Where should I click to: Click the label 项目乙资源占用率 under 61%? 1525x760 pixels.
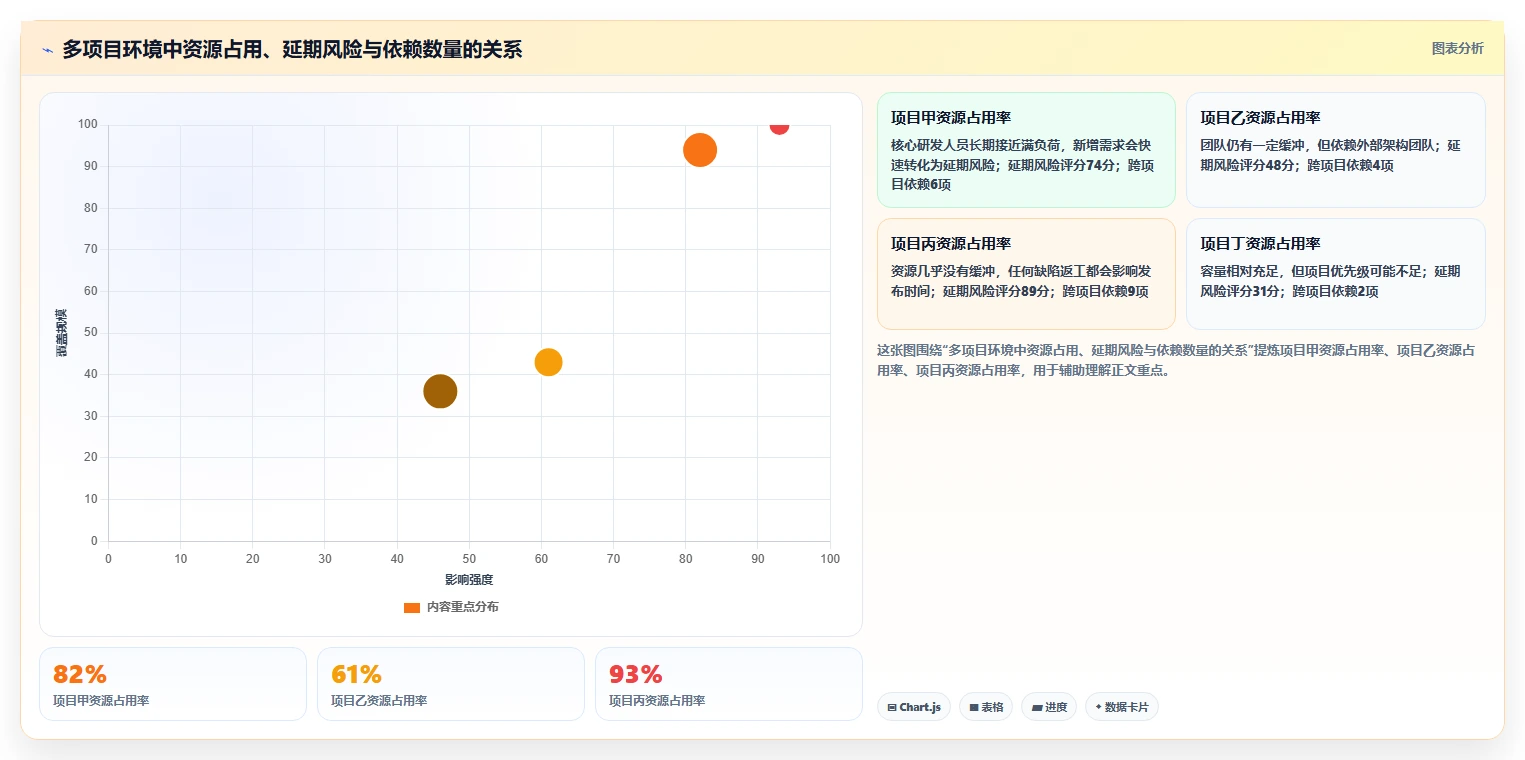(x=379, y=701)
